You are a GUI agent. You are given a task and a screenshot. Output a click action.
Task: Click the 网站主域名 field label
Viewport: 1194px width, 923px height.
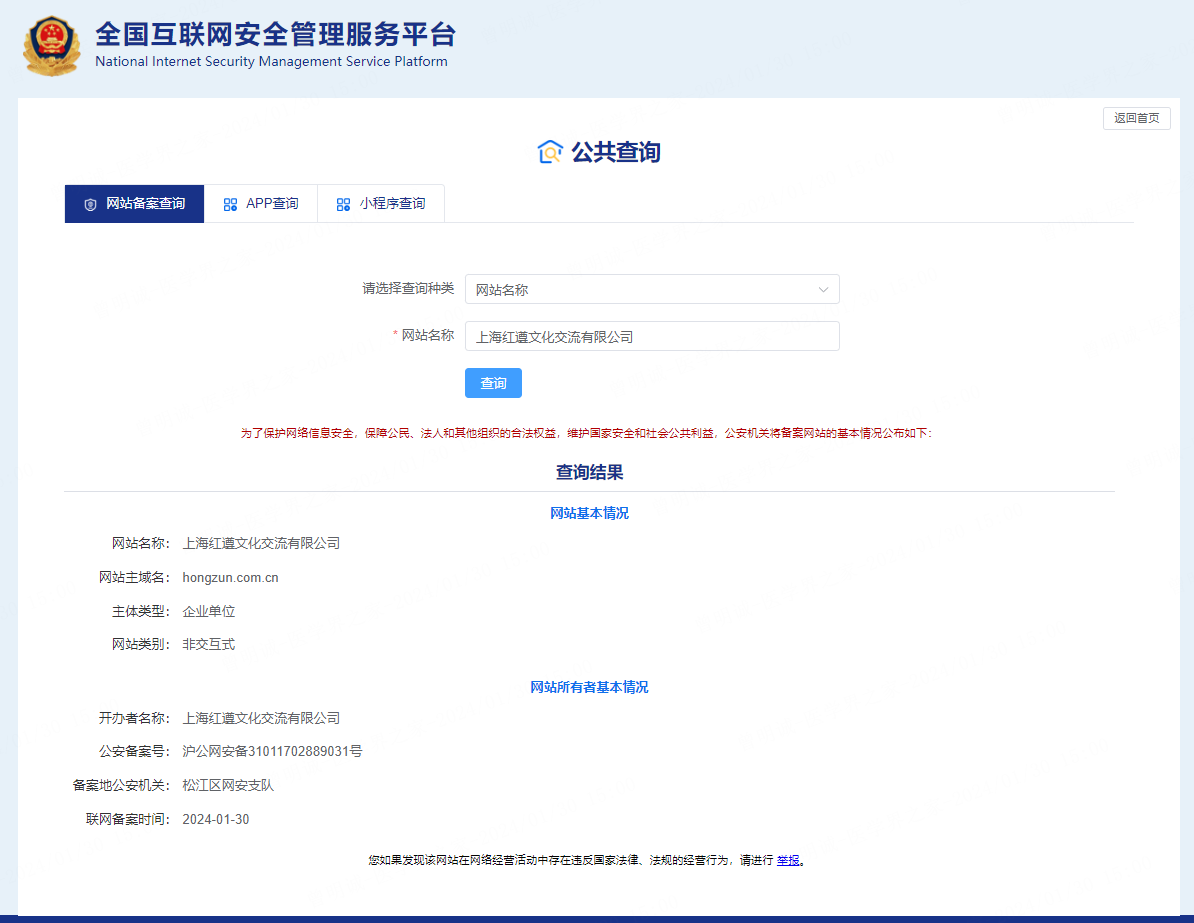(x=134, y=577)
